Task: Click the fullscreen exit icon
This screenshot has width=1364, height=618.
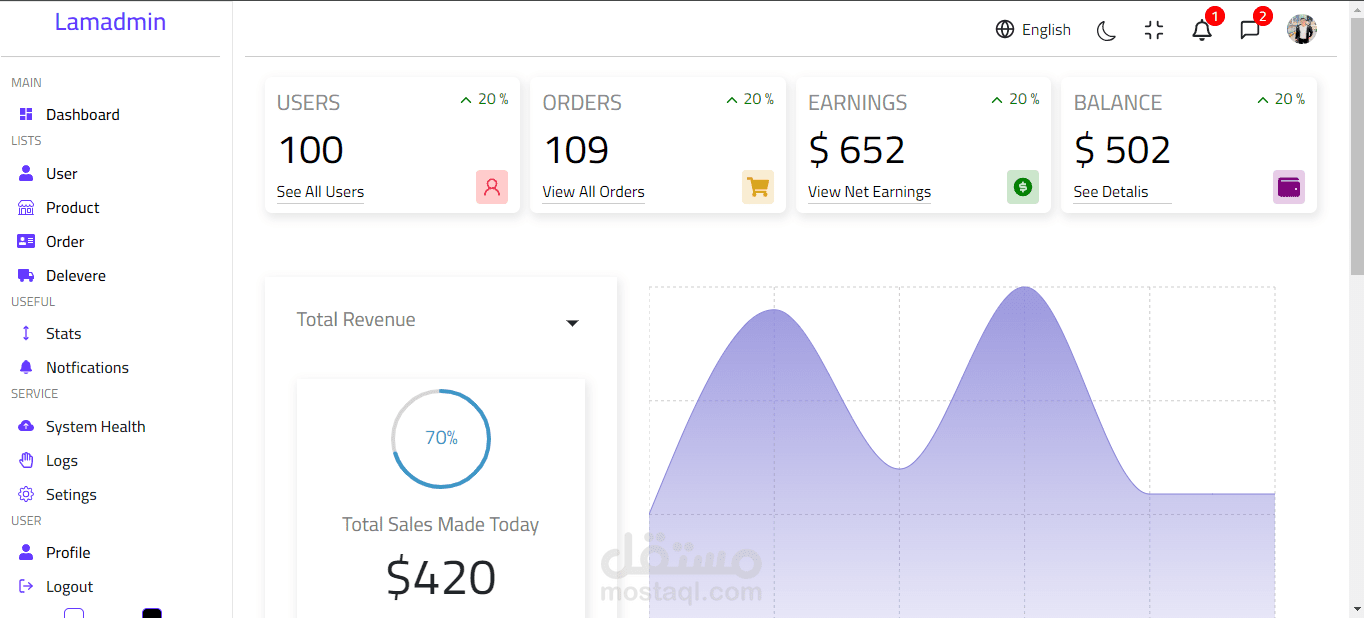Action: click(1154, 30)
